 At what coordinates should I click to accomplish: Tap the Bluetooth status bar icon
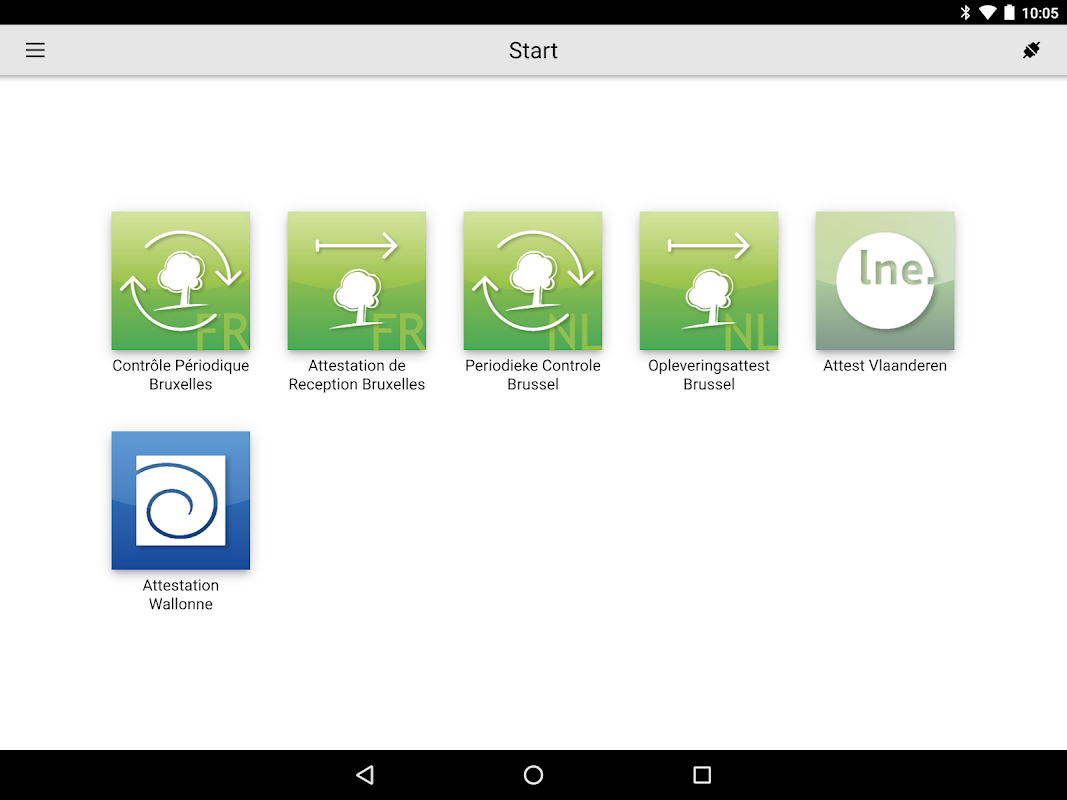[x=965, y=12]
